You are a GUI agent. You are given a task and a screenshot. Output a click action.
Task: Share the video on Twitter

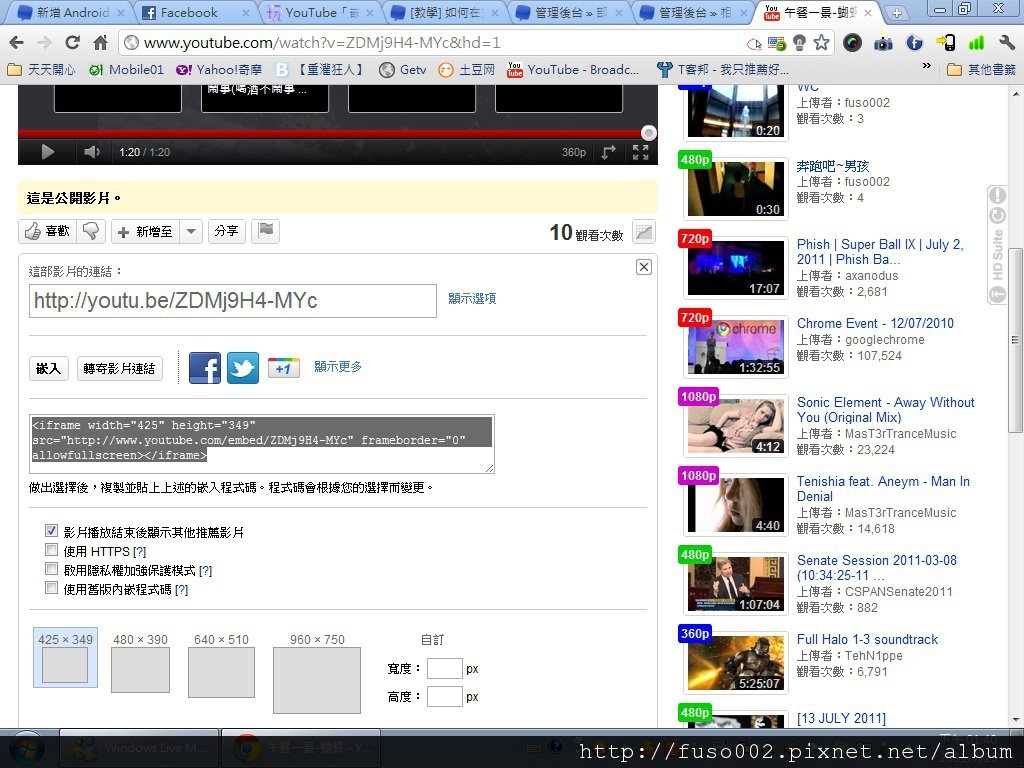tap(243, 368)
